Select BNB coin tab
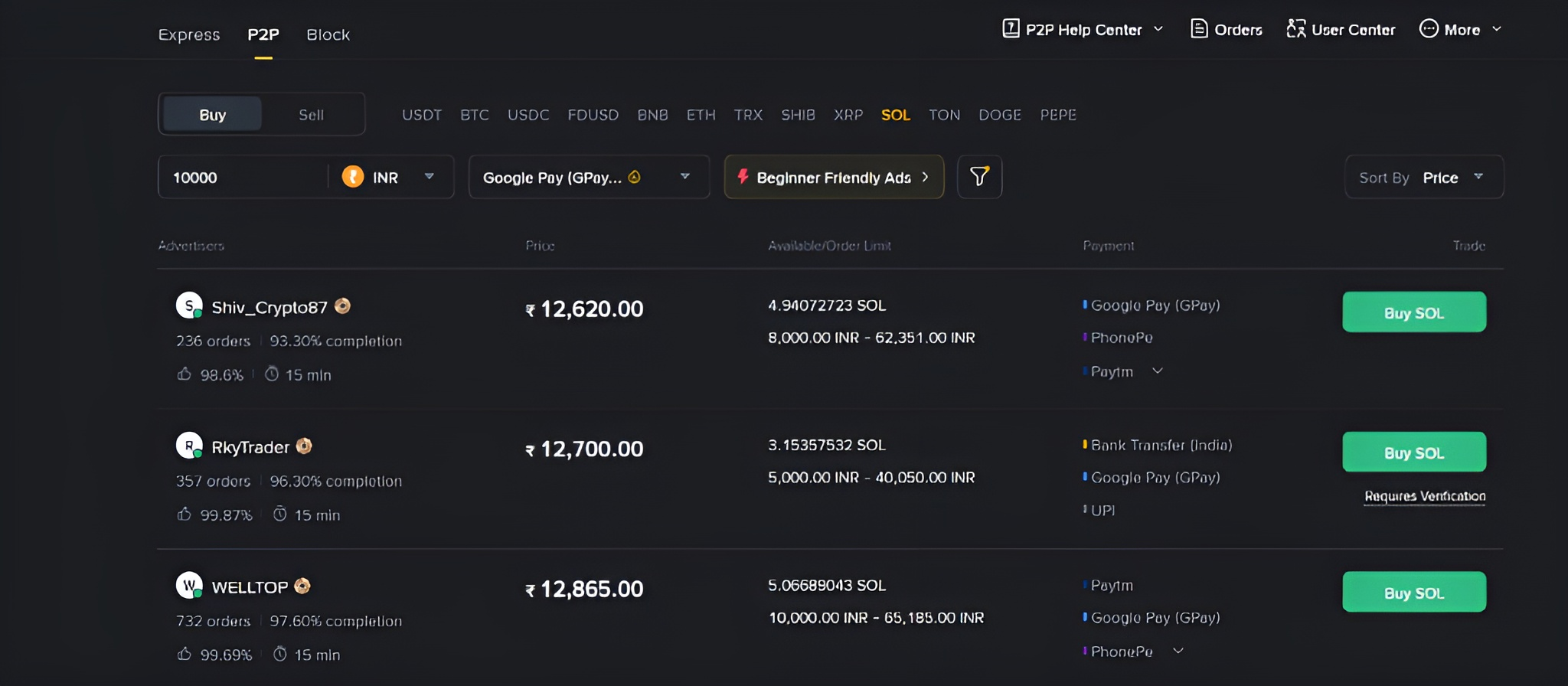Screen dimensions: 1568x686 pos(652,115)
